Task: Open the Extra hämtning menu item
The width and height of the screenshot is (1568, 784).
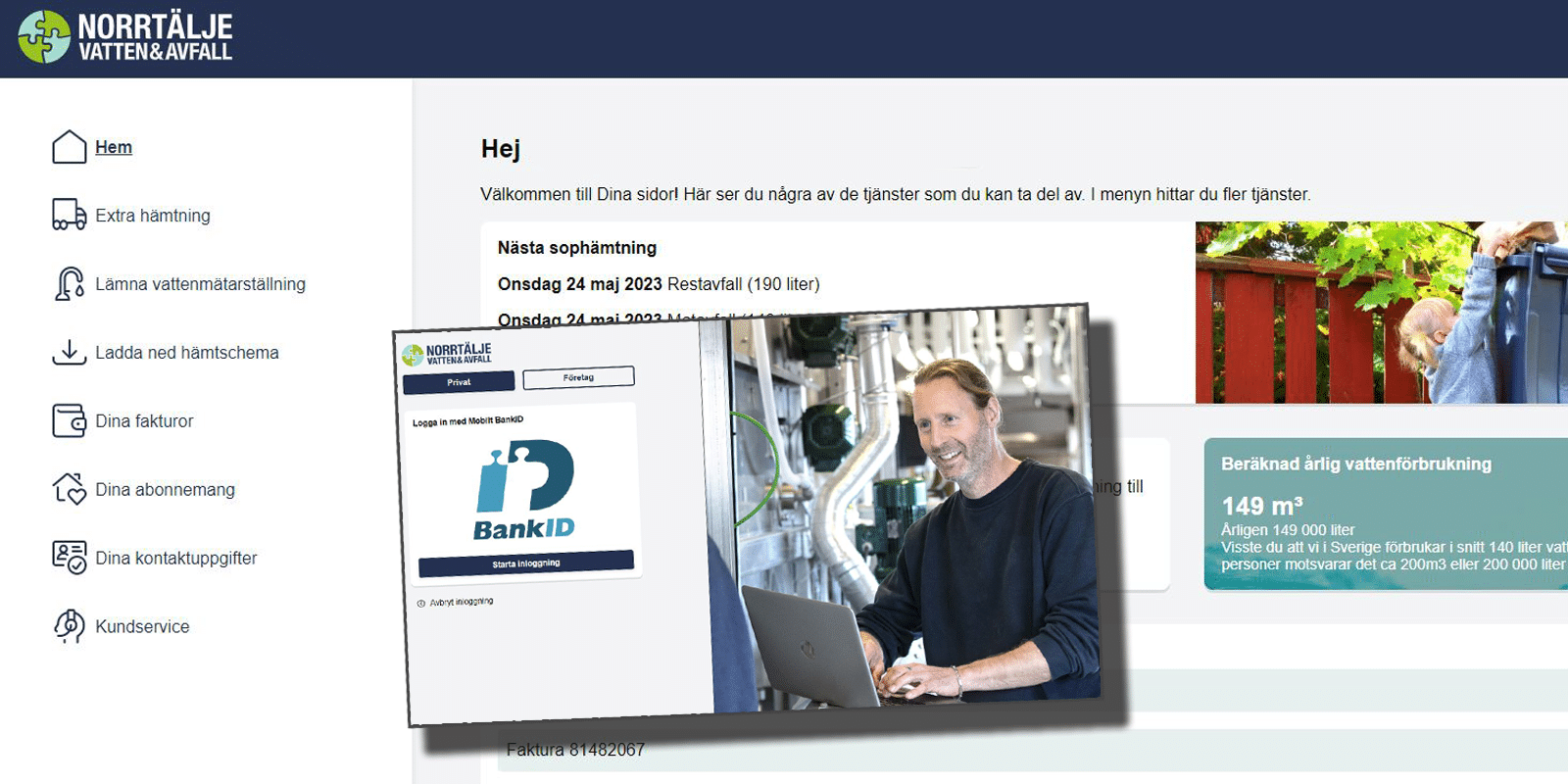Action: tap(153, 216)
